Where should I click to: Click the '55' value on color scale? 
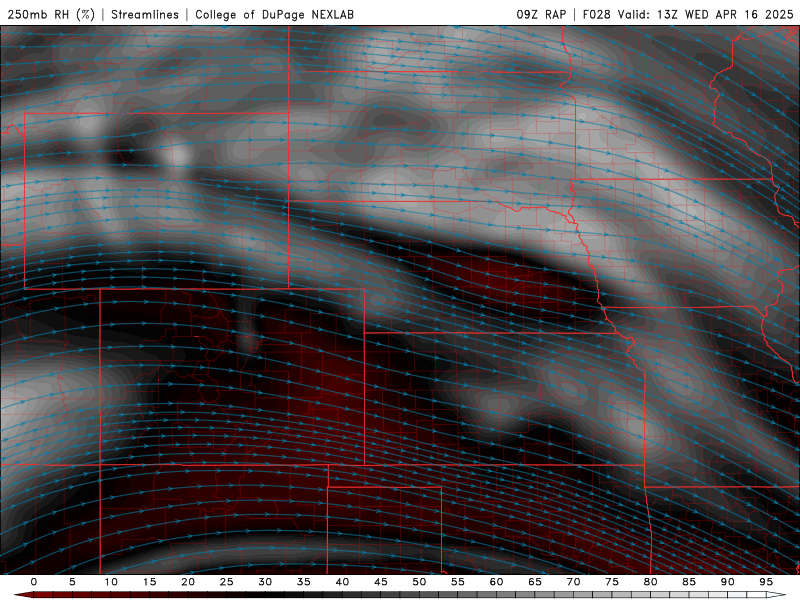[458, 582]
